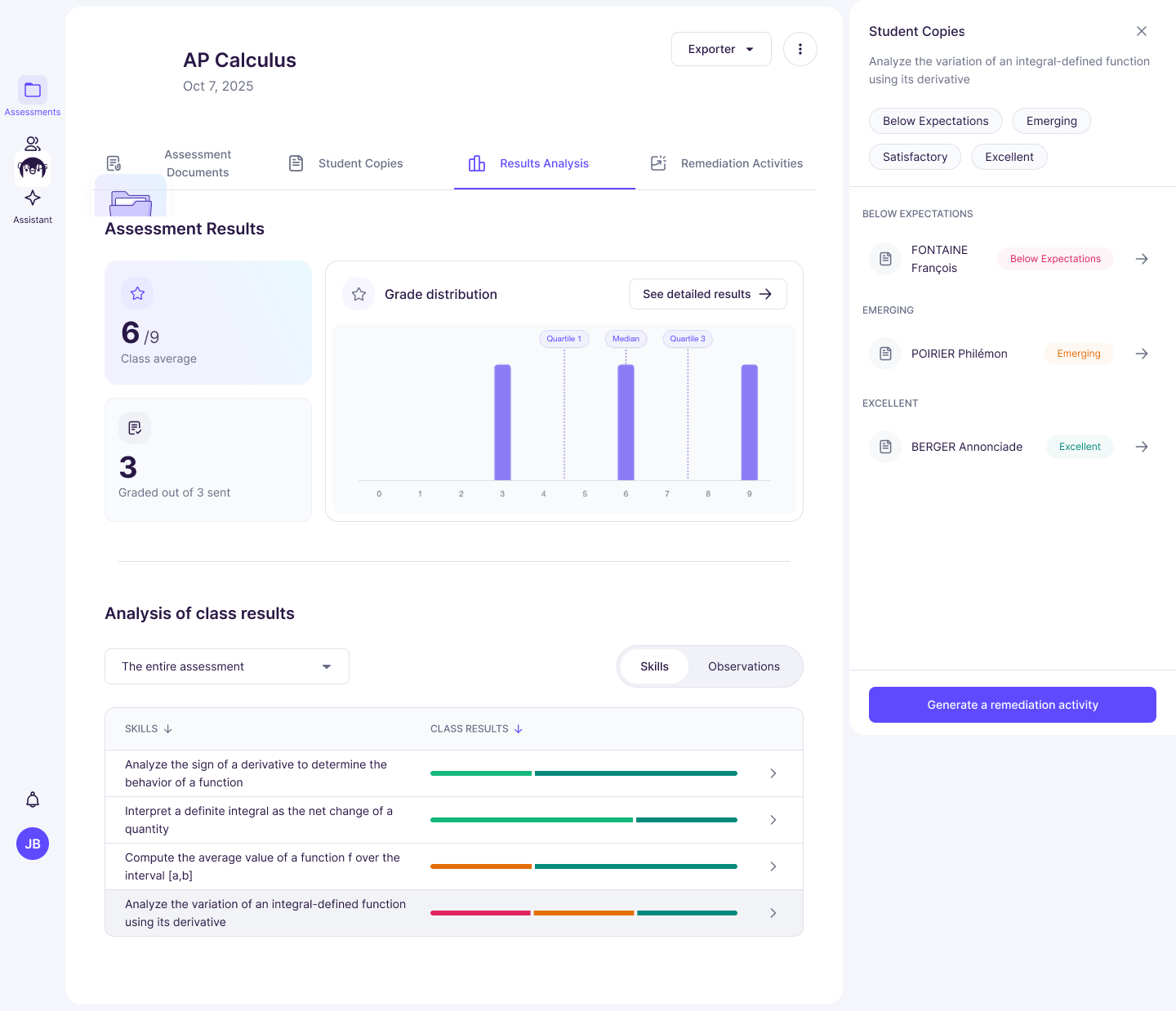Expand the 'Compute the average value' skill row
This screenshot has height=1011, width=1176.
click(x=454, y=866)
